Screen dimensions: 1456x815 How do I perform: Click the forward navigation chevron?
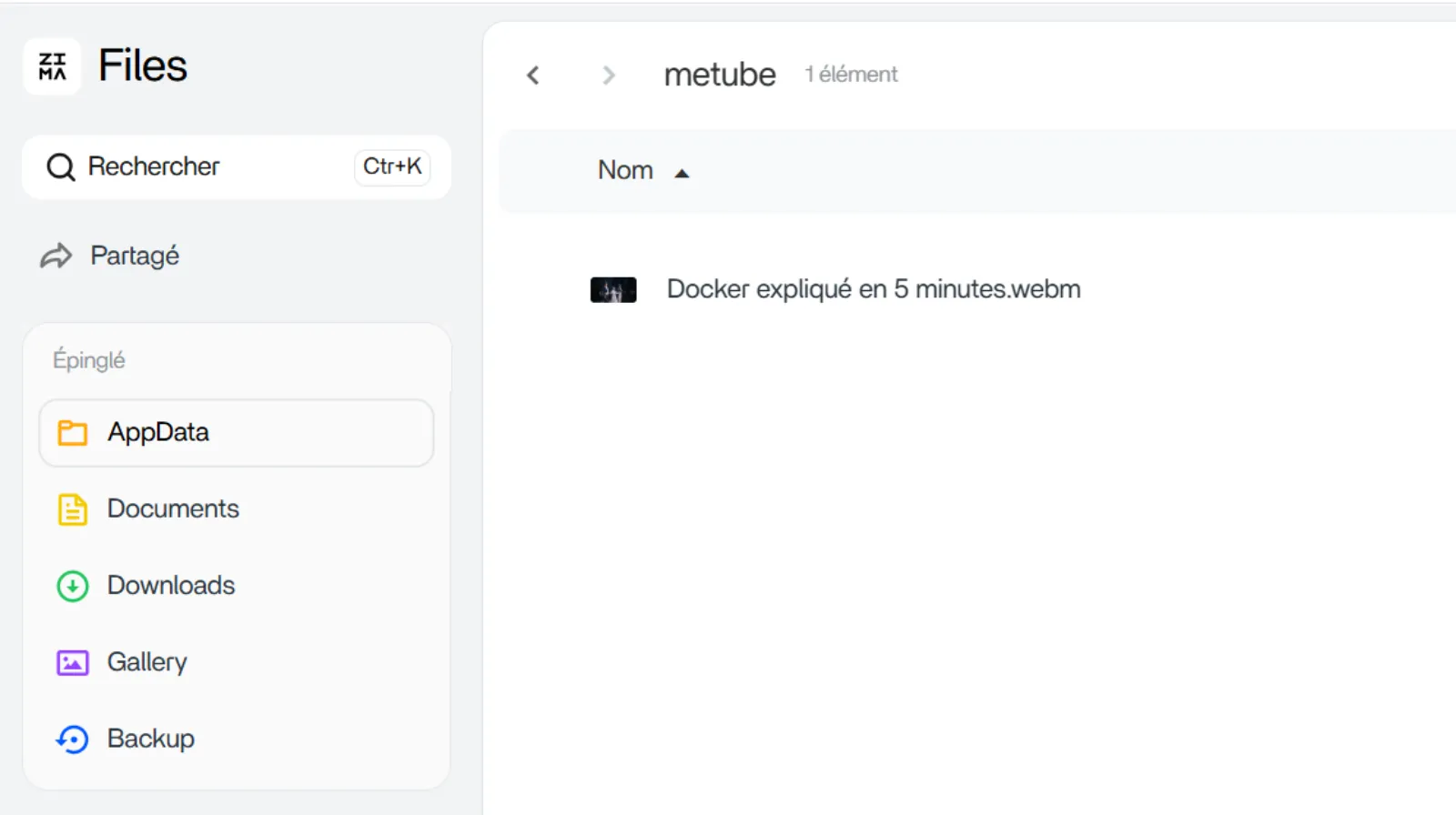click(x=607, y=75)
